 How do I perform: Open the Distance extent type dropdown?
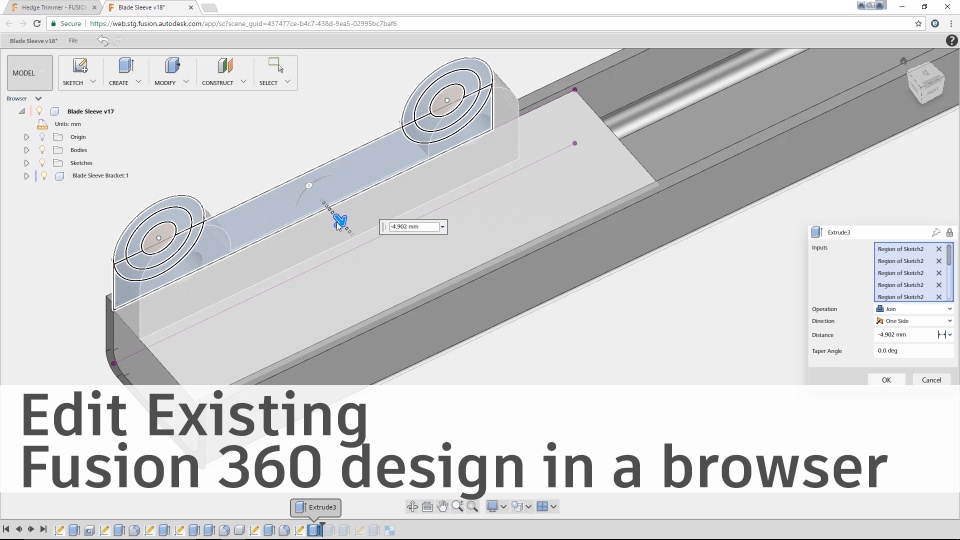[945, 334]
